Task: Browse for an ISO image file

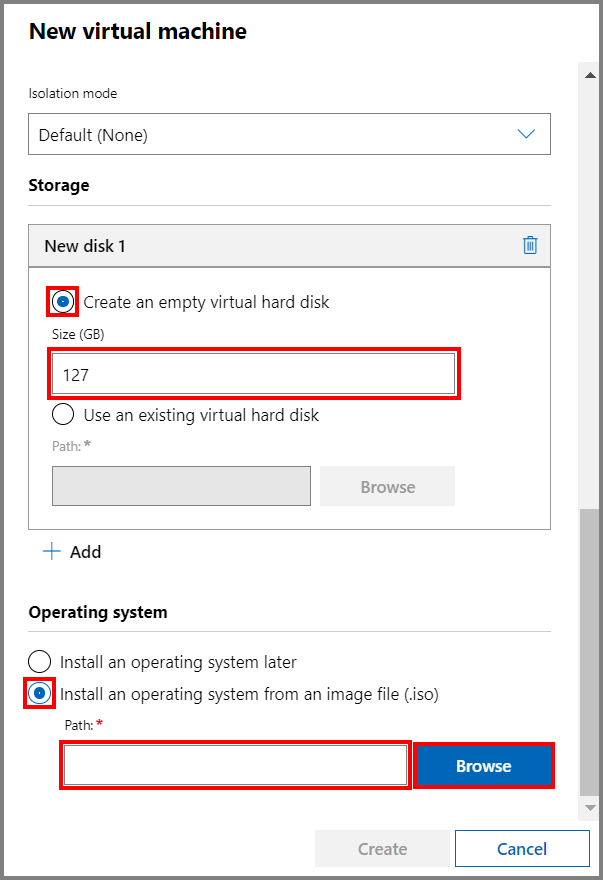Action: tap(483, 765)
